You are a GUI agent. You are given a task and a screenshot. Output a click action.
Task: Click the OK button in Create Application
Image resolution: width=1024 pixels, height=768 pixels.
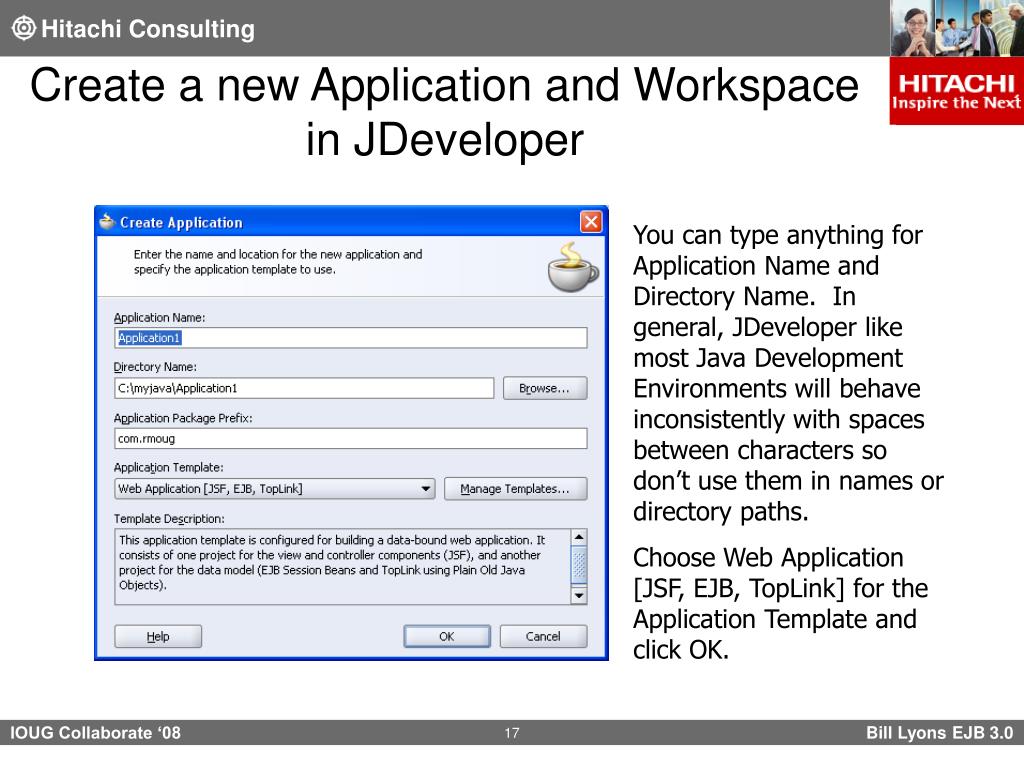tap(447, 636)
